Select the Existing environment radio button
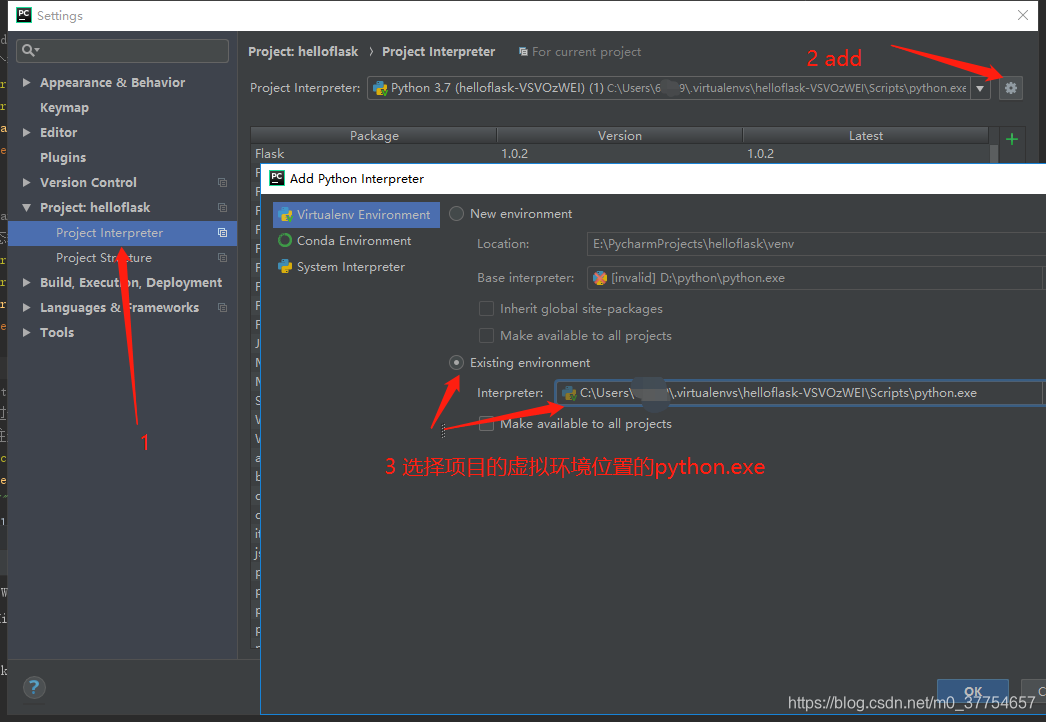Screen dimensions: 1046x722 point(456,362)
